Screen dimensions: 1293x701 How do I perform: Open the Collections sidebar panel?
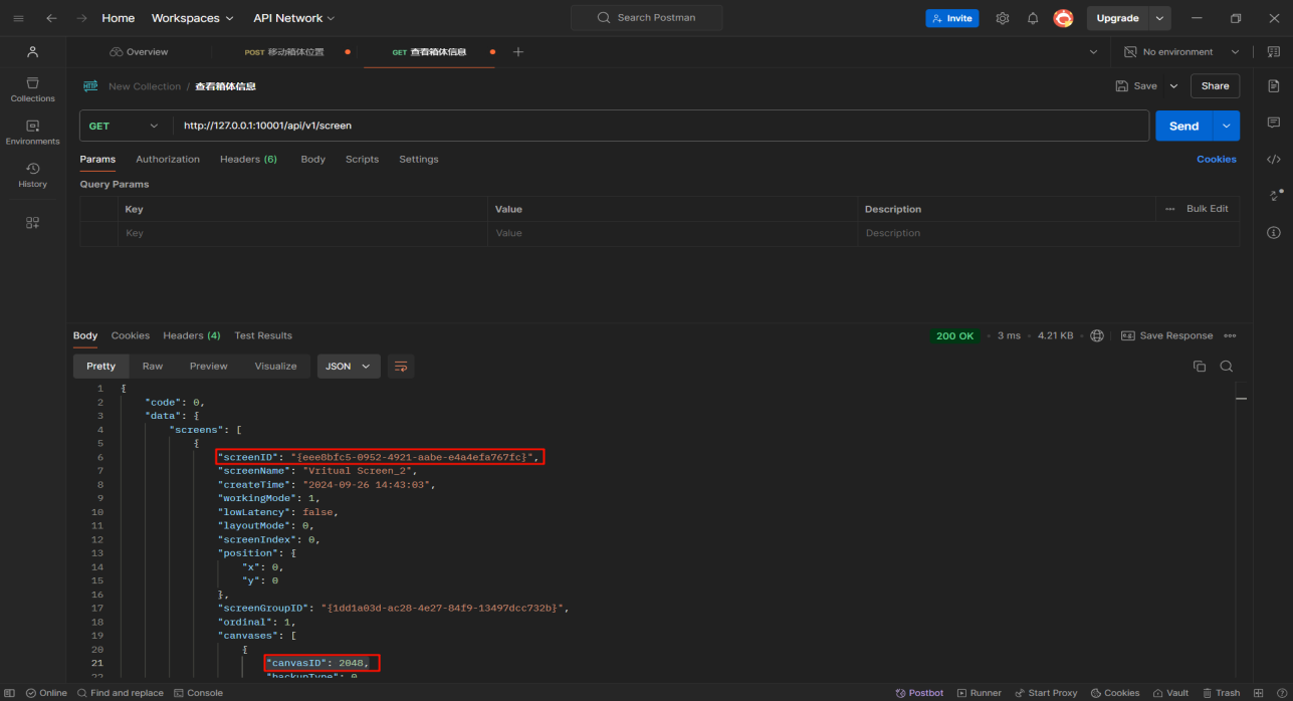pos(32,89)
